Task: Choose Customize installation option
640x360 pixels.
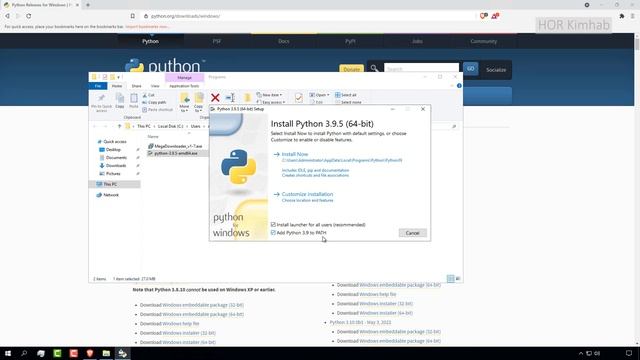Action: pos(307,194)
